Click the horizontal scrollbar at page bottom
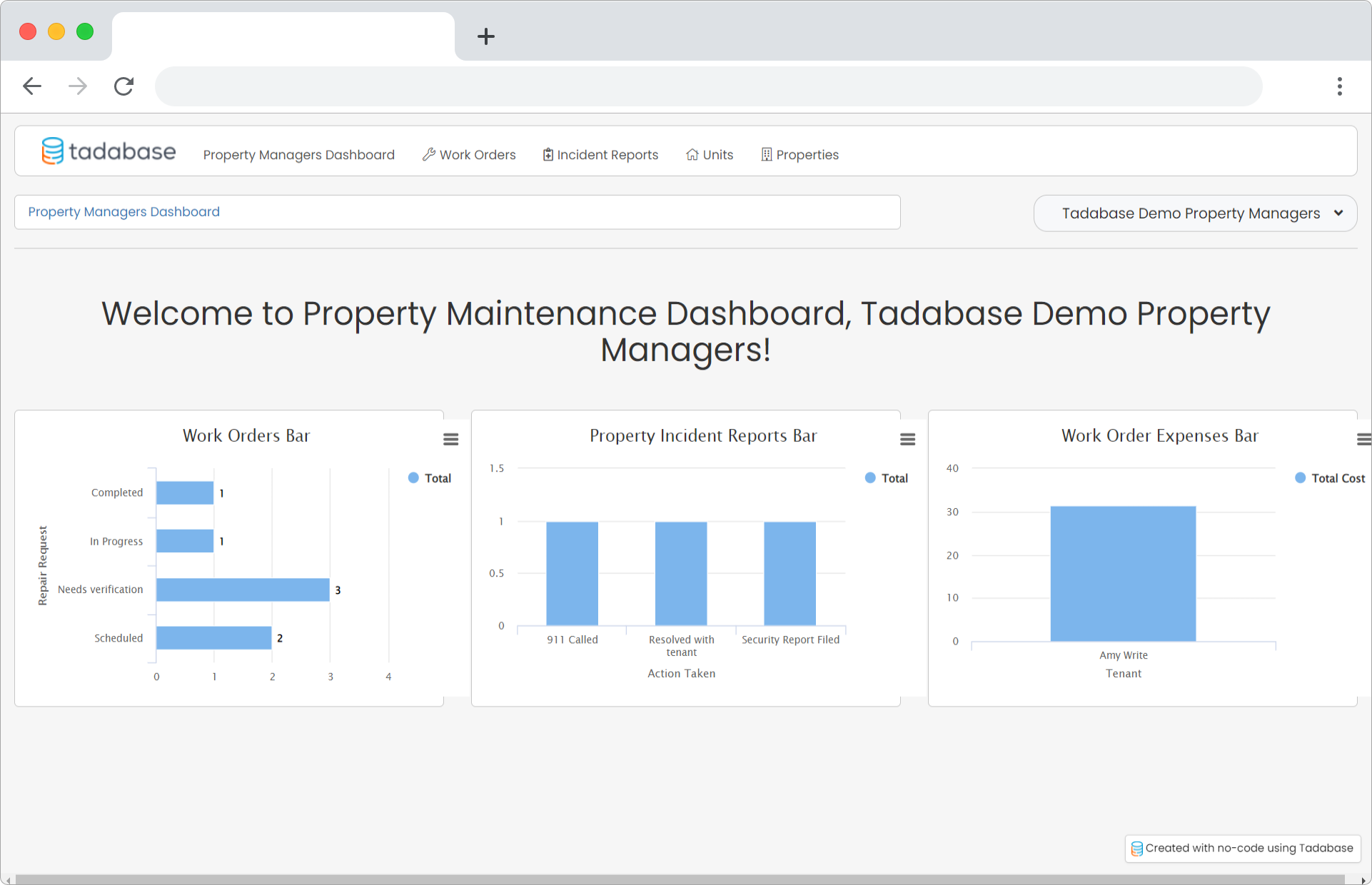Image resolution: width=1372 pixels, height=885 pixels. (680, 879)
